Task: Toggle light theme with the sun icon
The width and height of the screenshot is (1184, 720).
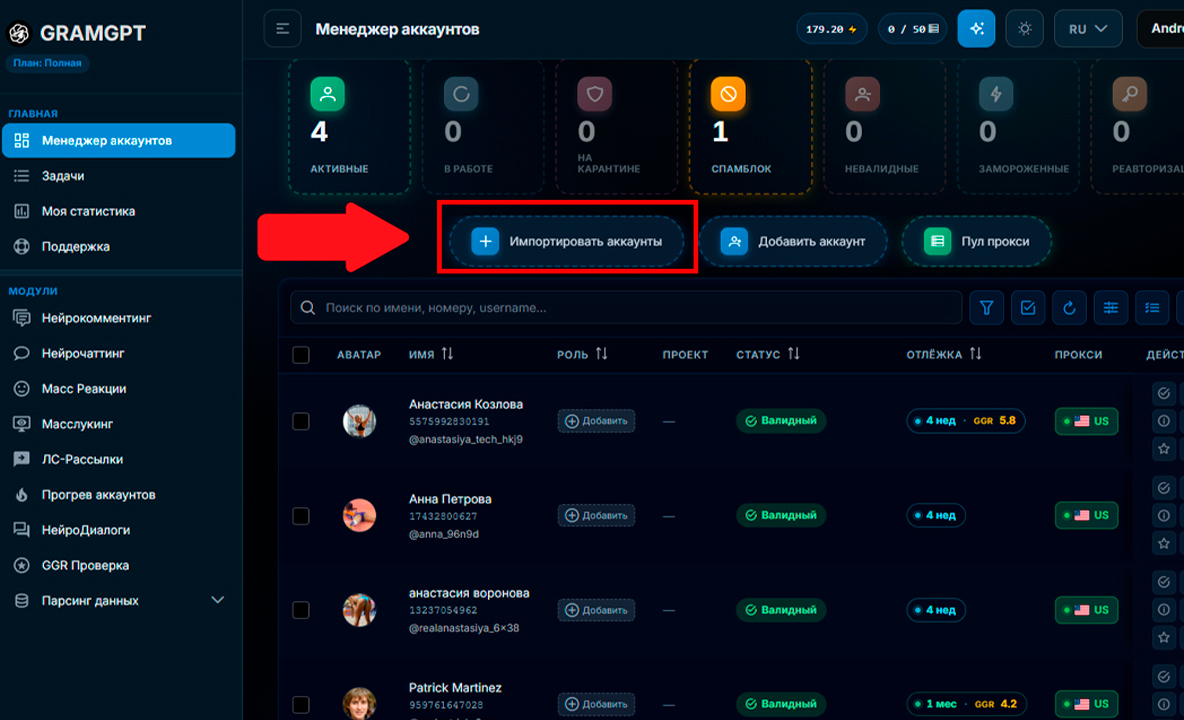Action: pos(1025,29)
